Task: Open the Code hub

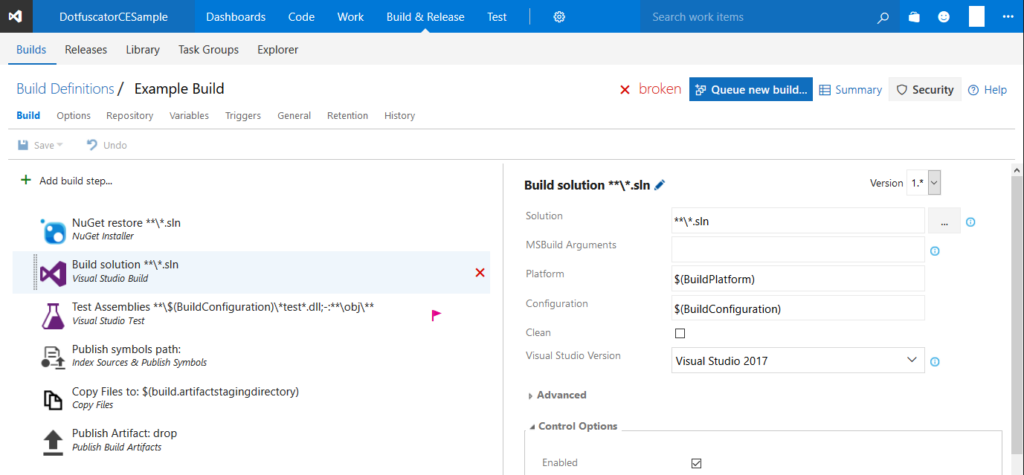Action: pos(301,17)
